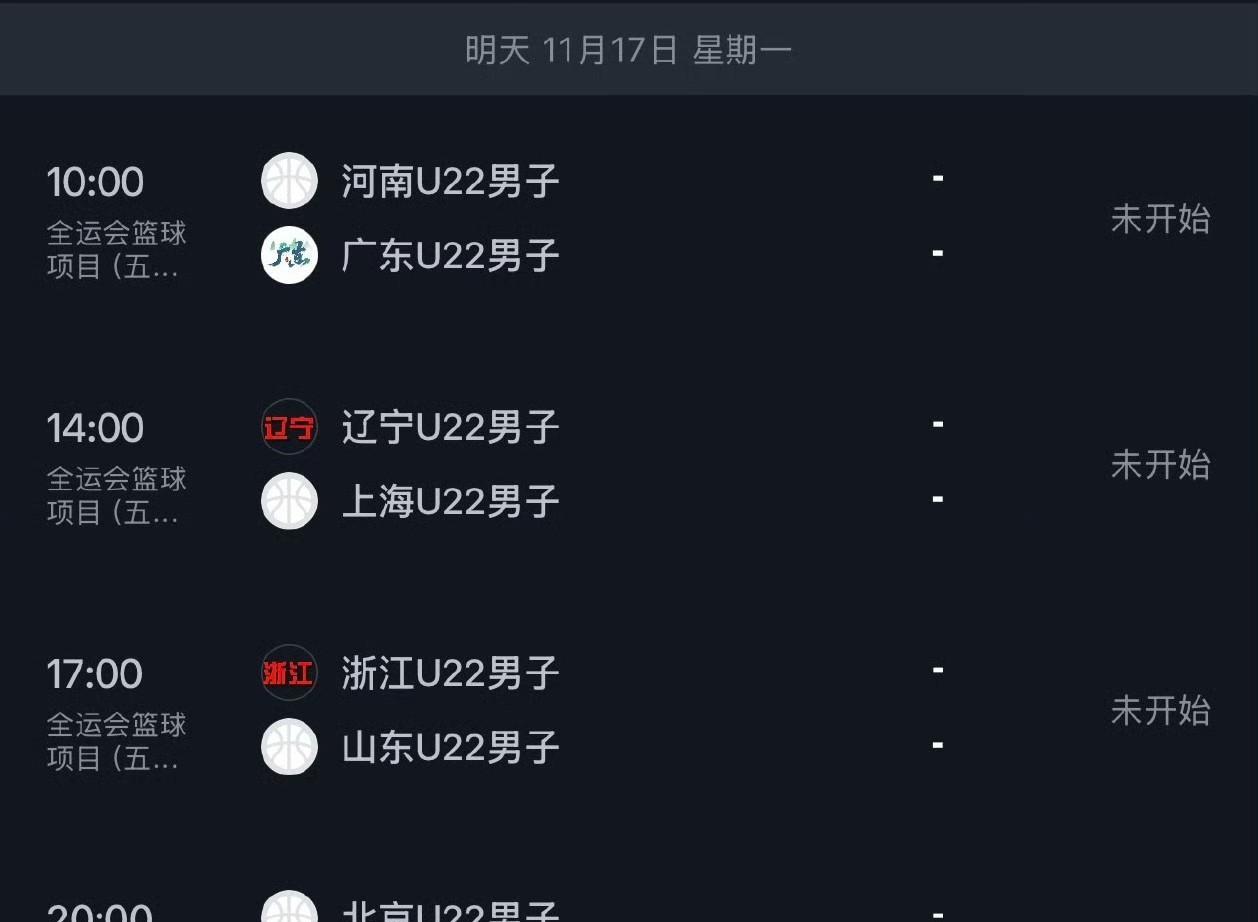1258x922 pixels.
Task: Select the 辽宁U22男子 red team logo
Action: click(x=289, y=428)
